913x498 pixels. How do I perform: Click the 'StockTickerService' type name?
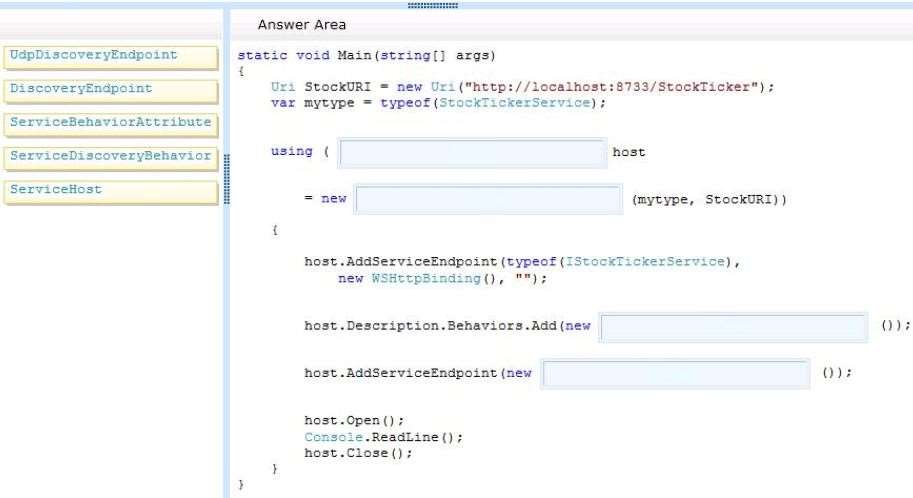[x=515, y=103]
